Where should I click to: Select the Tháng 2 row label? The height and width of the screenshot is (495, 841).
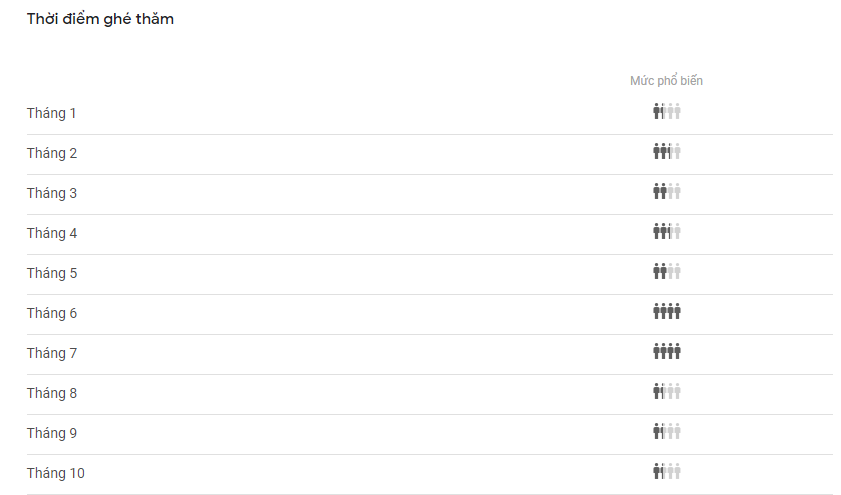[52, 153]
